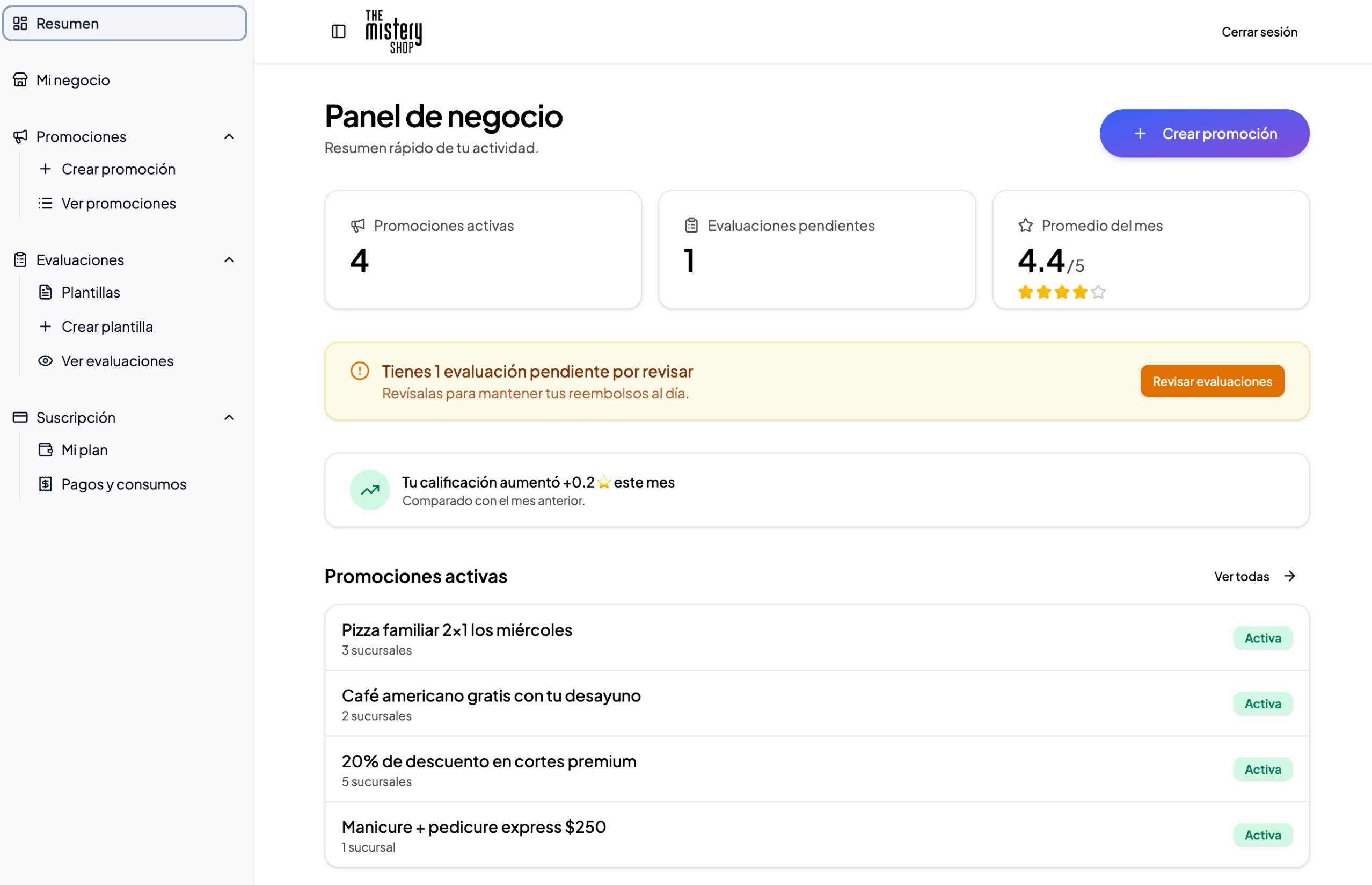Open the Pizza familiar 2x1 promotion row

[x=816, y=638]
